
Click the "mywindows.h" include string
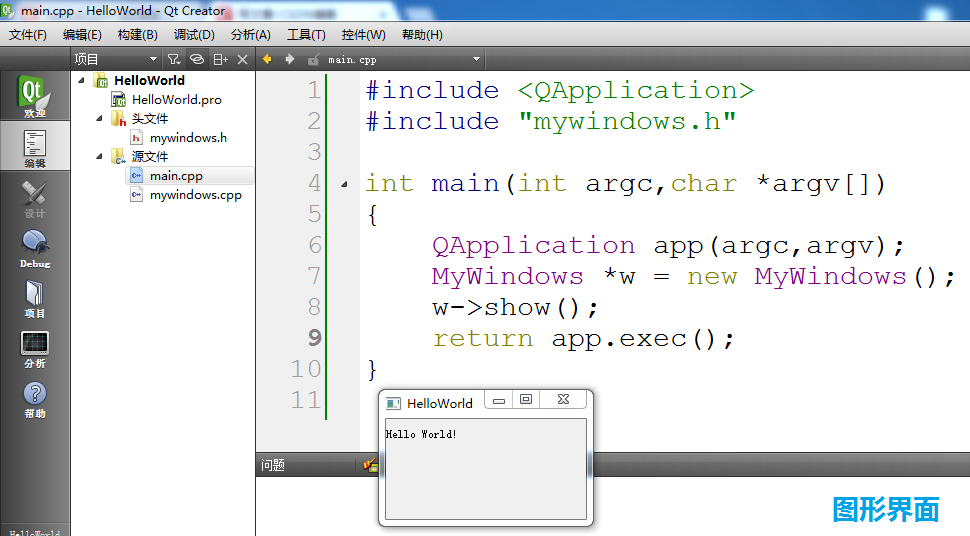coord(627,121)
